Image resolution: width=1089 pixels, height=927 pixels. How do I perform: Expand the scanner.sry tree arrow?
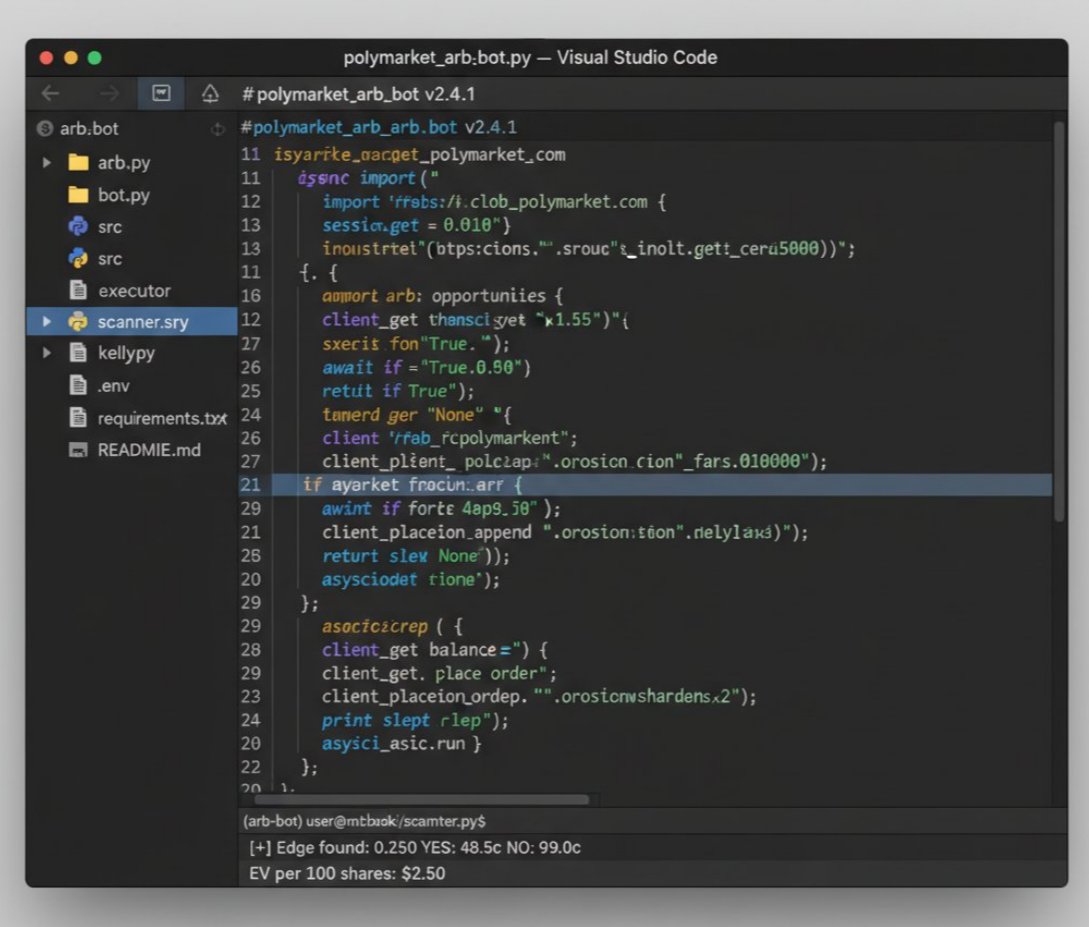(47, 321)
